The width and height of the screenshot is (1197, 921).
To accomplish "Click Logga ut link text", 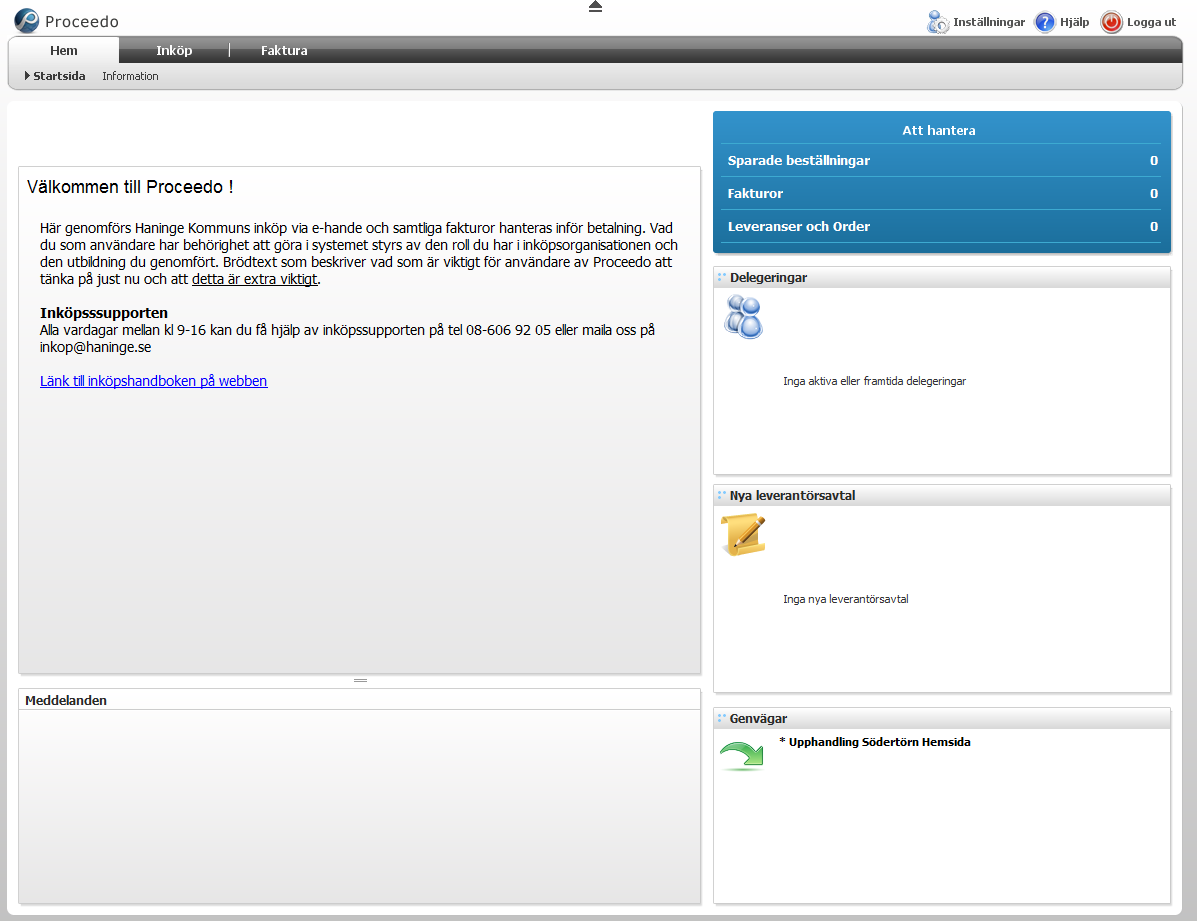I will [x=1151, y=22].
